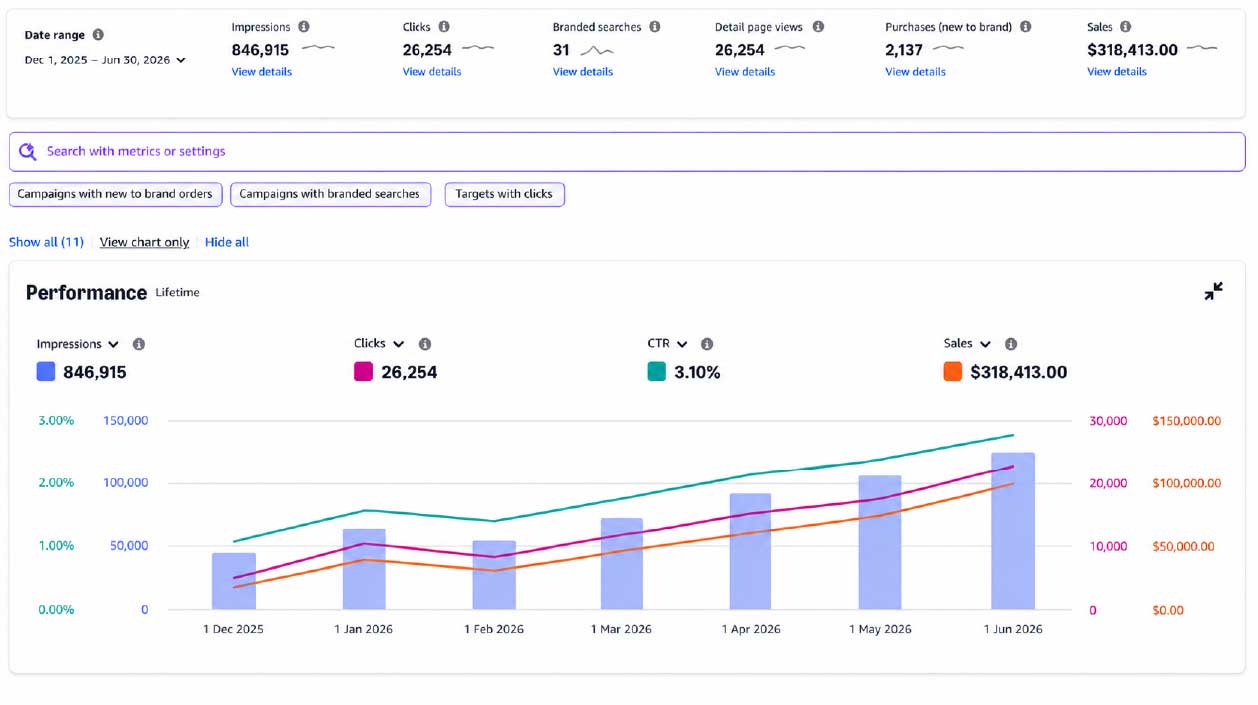Open the info icon beside Detail page views
Viewport: 1258px width, 705px height.
818,27
